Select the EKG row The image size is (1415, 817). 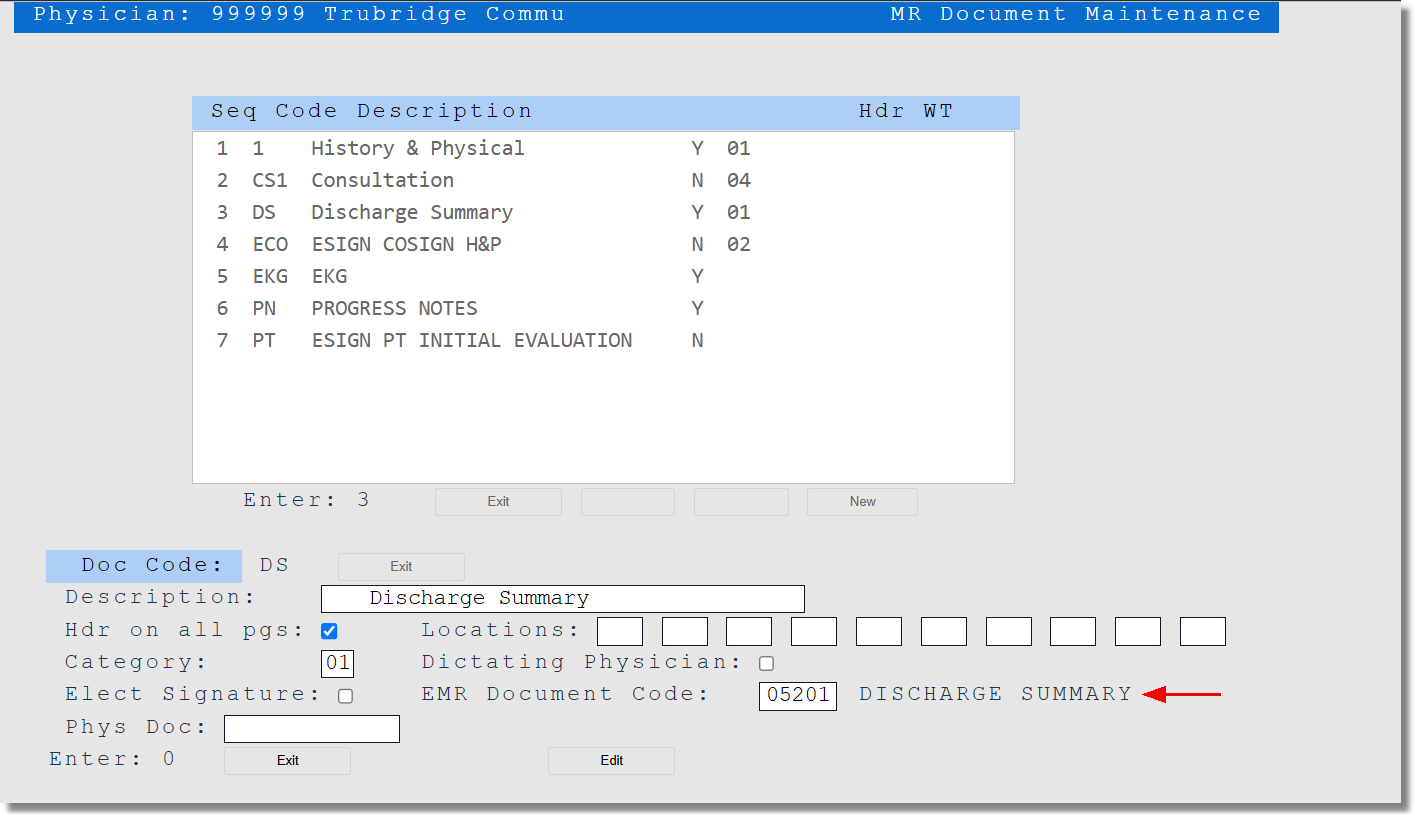[x=603, y=276]
